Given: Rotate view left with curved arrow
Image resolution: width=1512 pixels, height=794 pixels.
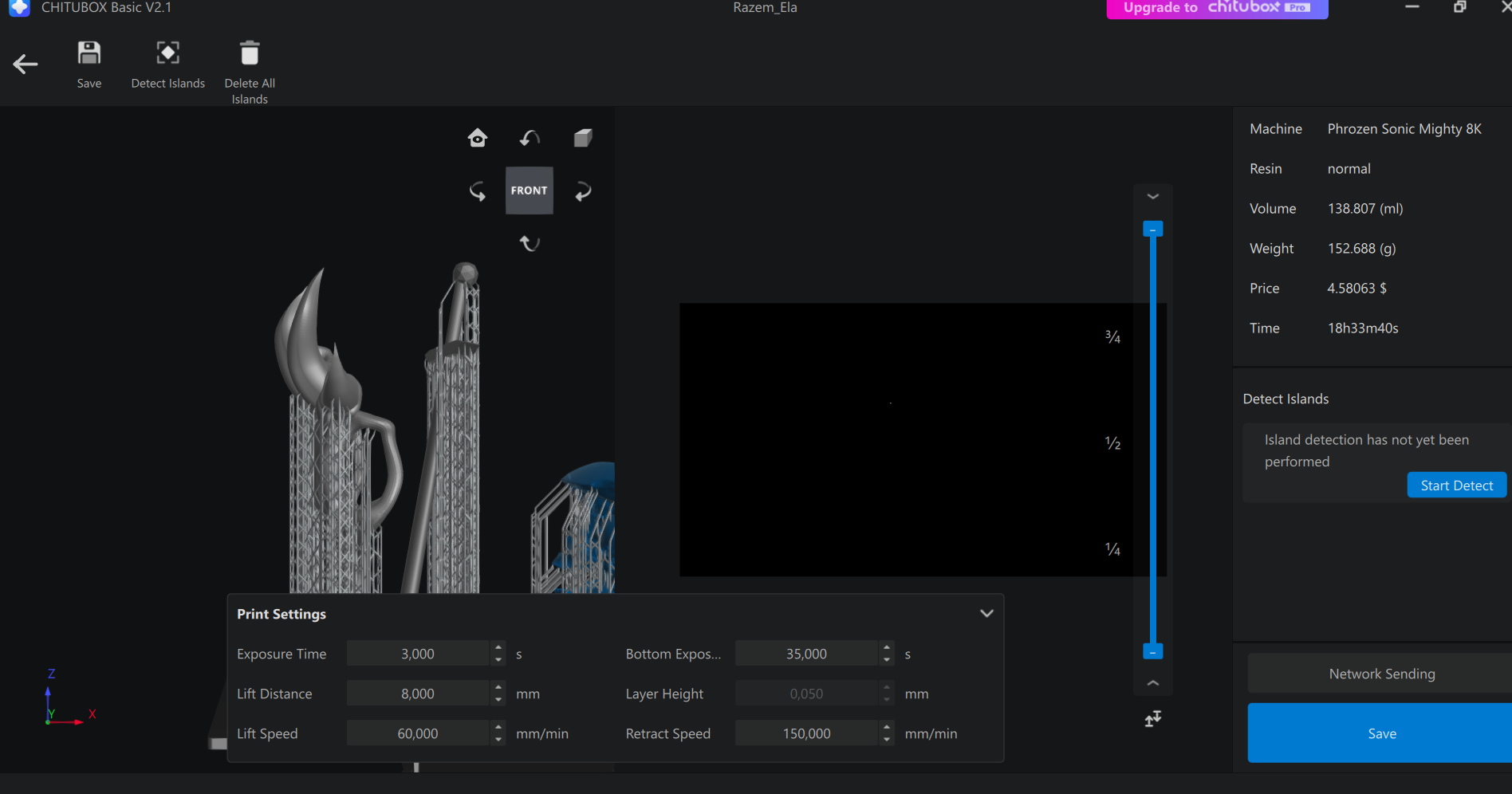Looking at the screenshot, I should pyautogui.click(x=477, y=191).
